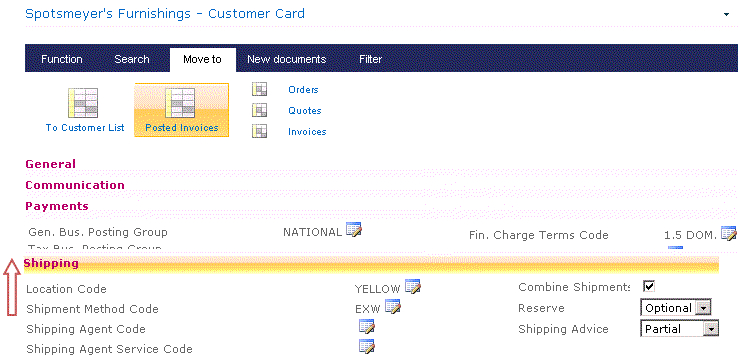Open the Filter tab
Image resolution: width=738 pixels, height=363 pixels.
[x=370, y=59]
